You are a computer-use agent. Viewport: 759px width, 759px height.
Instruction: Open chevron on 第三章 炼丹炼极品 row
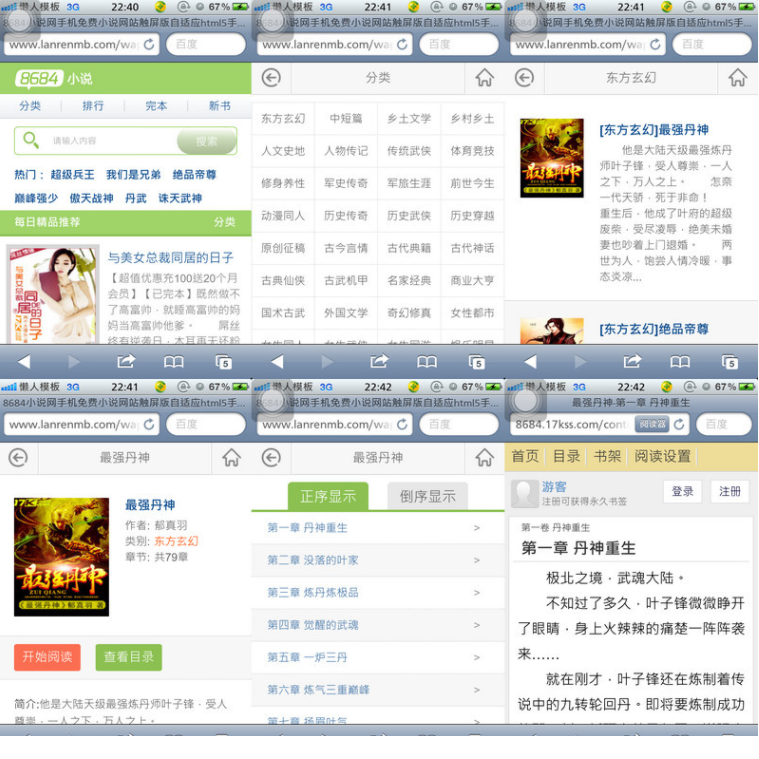(x=477, y=592)
